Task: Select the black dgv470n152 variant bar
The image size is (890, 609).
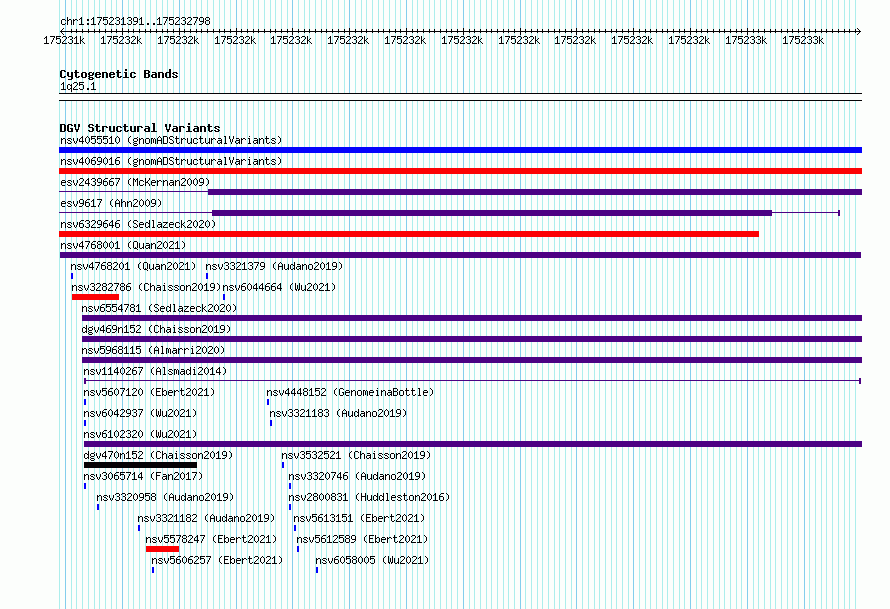Action: pos(140,465)
